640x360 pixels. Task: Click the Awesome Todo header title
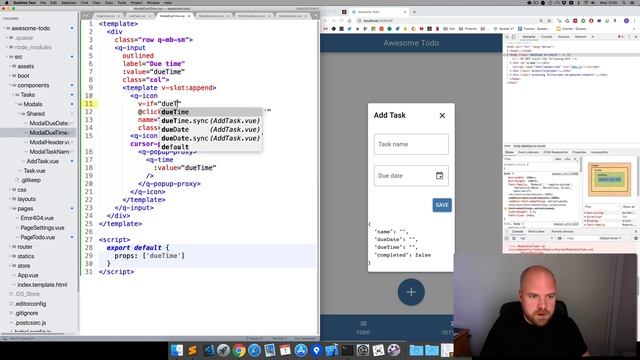coord(411,43)
